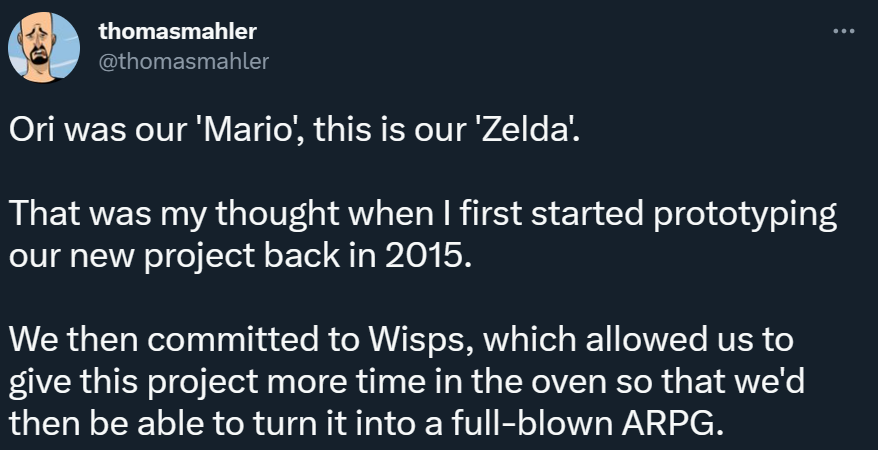The image size is (878, 450).
Task: Open the tweet's more options menu
Action: tap(844, 32)
